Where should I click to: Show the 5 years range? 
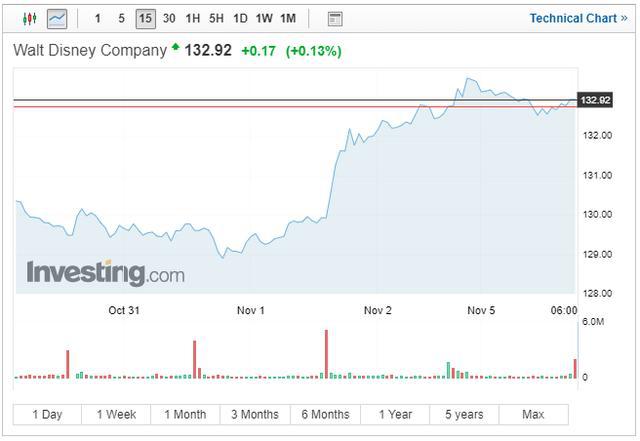(464, 414)
